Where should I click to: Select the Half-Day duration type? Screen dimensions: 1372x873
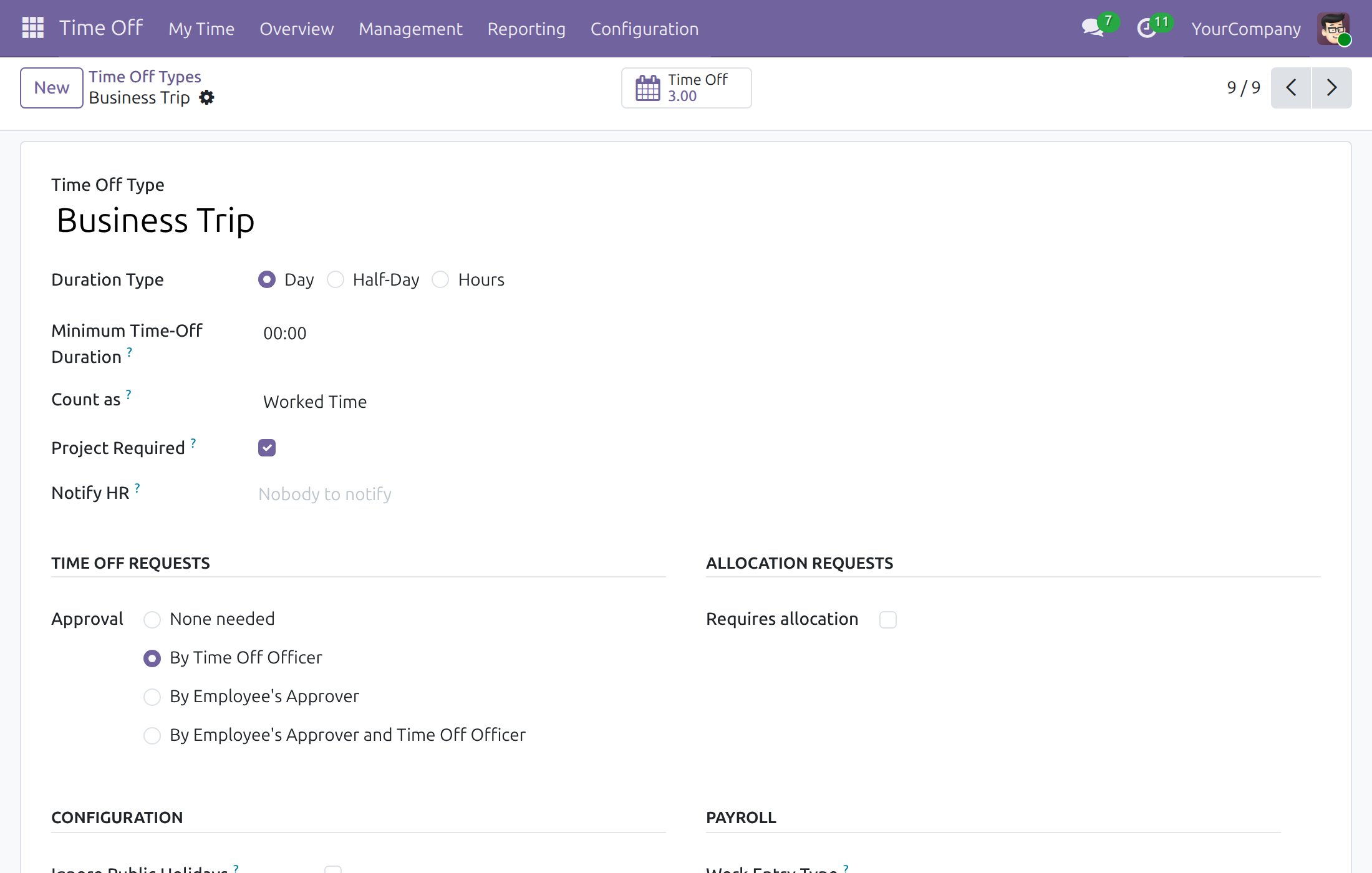[336, 279]
